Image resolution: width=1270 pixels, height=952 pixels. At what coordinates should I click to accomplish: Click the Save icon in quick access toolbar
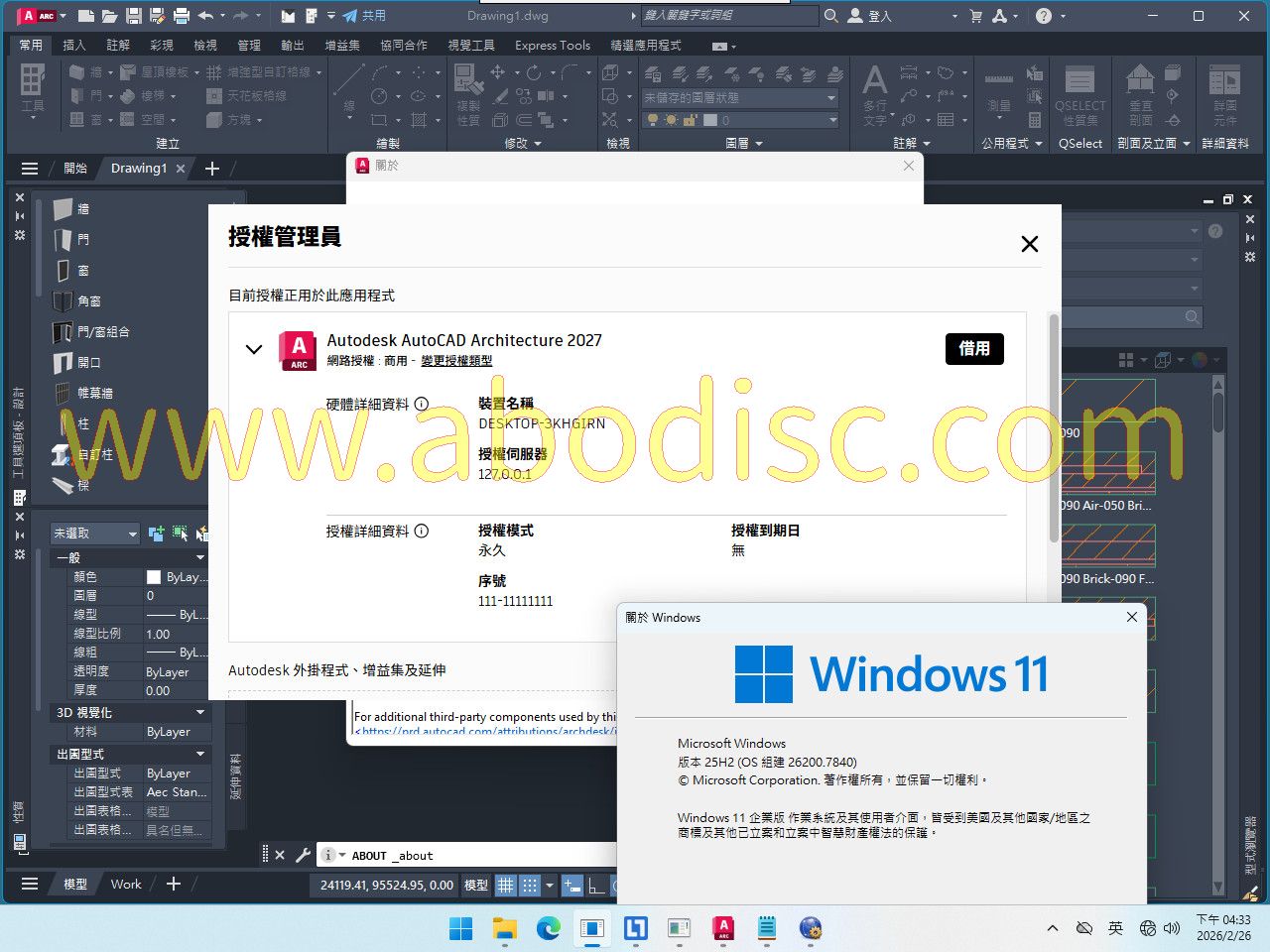(133, 16)
